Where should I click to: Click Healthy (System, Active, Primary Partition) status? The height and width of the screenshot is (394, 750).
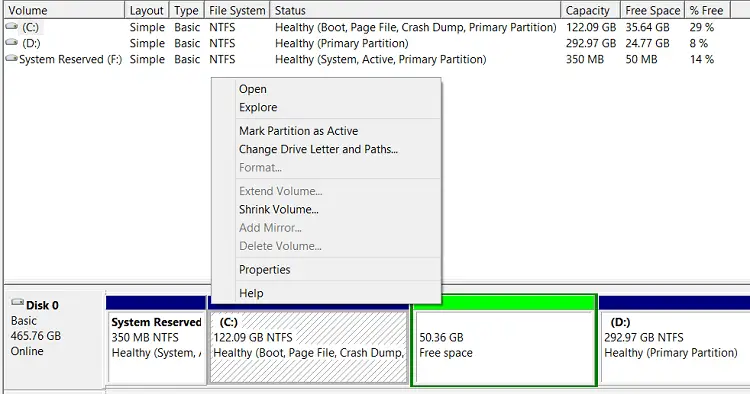(380, 59)
